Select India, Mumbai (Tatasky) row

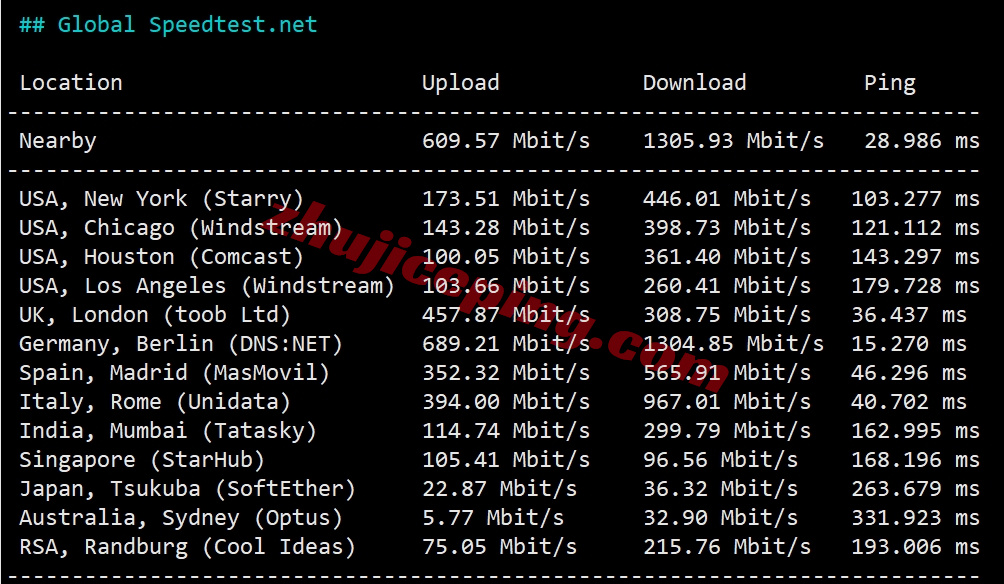pos(499,431)
